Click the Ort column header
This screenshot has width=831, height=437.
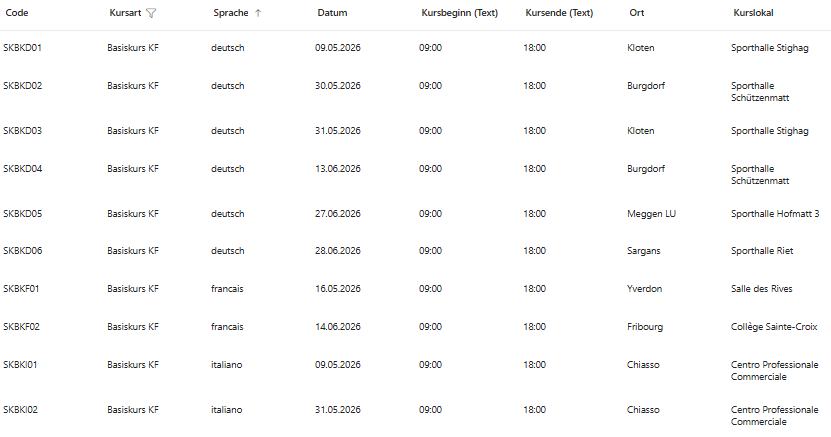pyautogui.click(x=637, y=13)
